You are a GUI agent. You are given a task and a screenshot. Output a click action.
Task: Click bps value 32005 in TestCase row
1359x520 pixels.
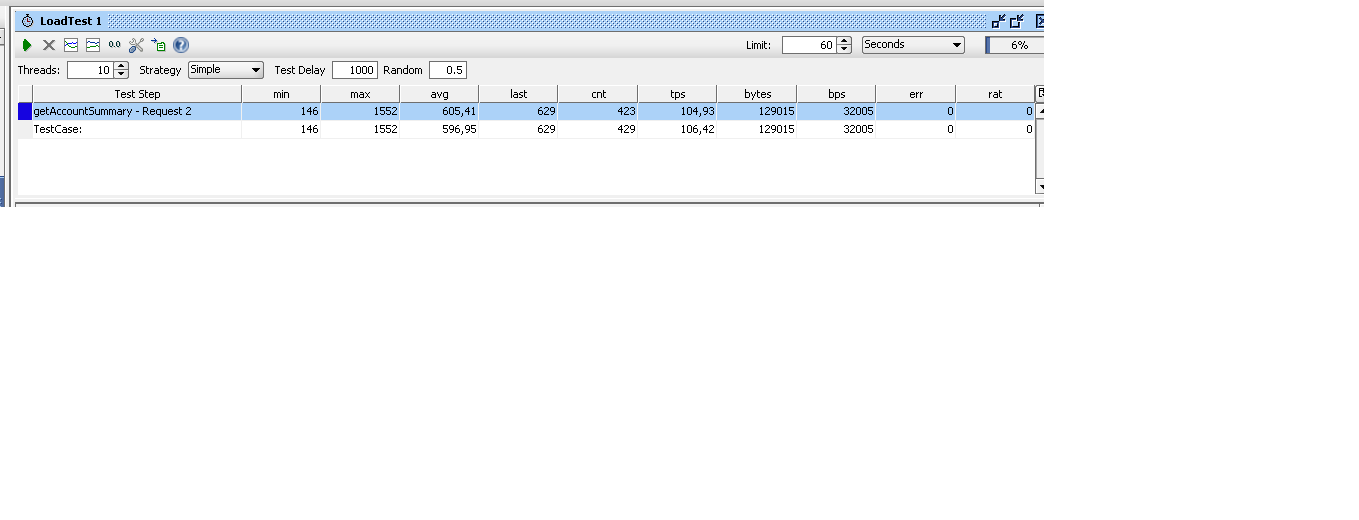pyautogui.click(x=858, y=129)
